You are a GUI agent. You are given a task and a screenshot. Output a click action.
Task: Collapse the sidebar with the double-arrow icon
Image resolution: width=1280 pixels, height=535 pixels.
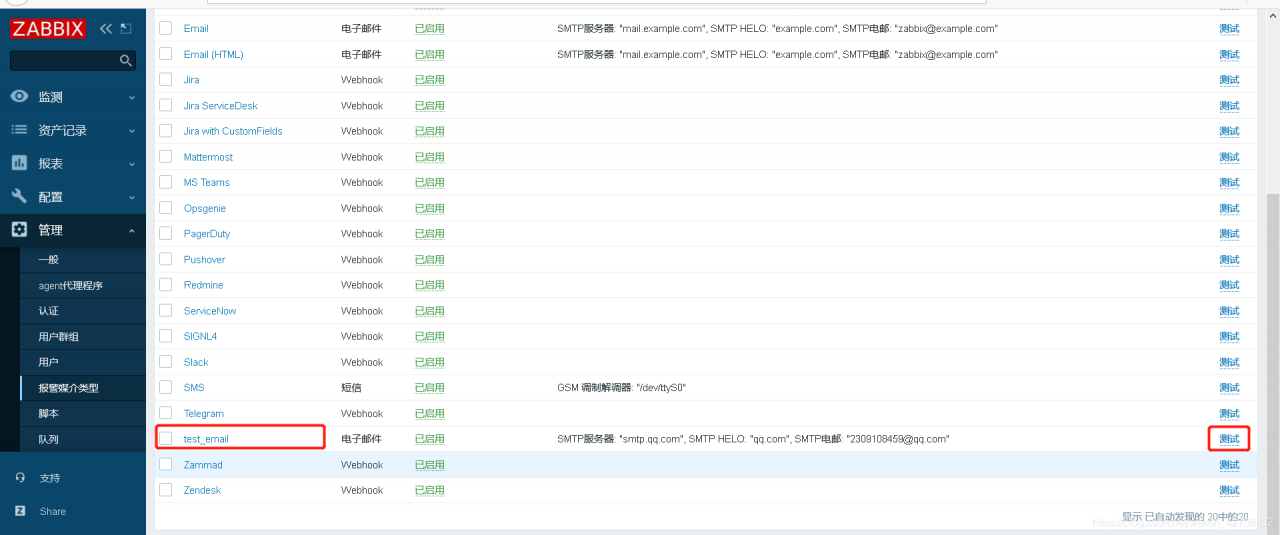coord(106,28)
